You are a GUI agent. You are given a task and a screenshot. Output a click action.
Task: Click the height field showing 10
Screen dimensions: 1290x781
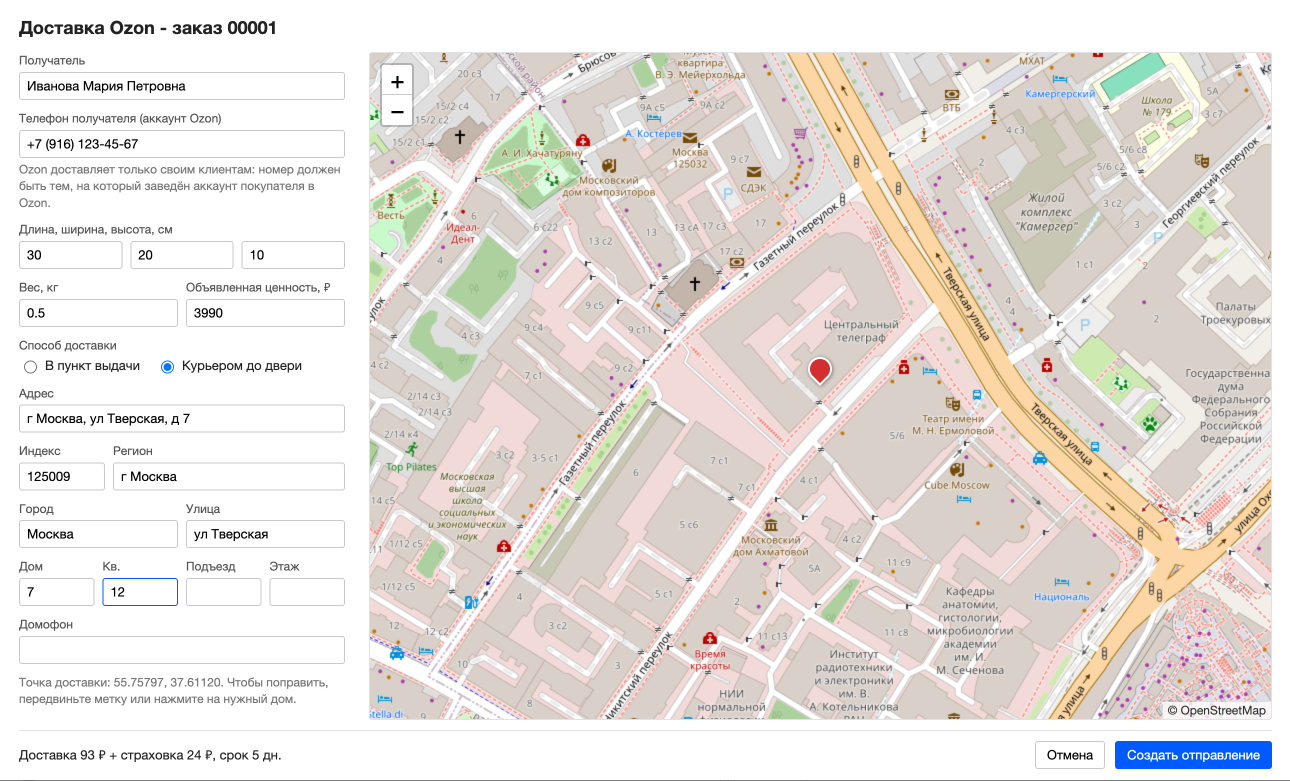pyautogui.click(x=293, y=255)
